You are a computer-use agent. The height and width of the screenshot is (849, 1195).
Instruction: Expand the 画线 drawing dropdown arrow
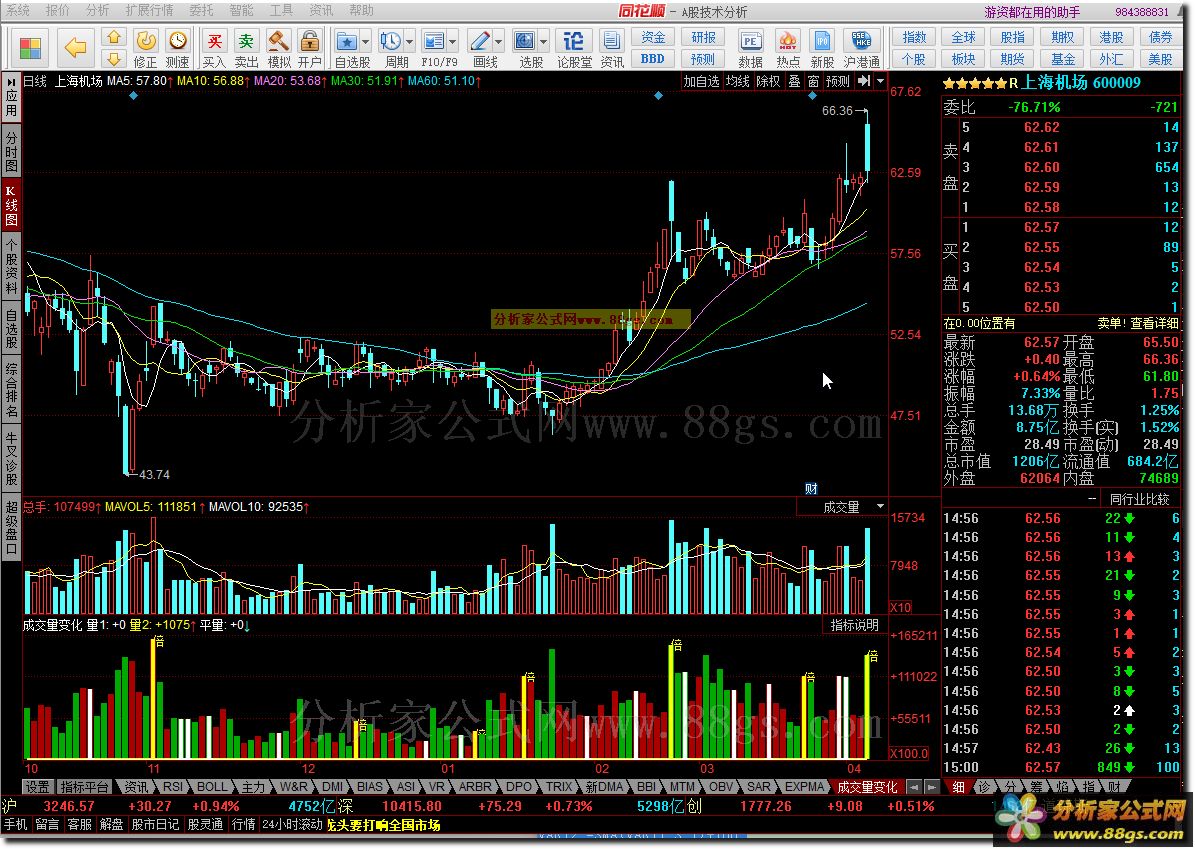[499, 41]
